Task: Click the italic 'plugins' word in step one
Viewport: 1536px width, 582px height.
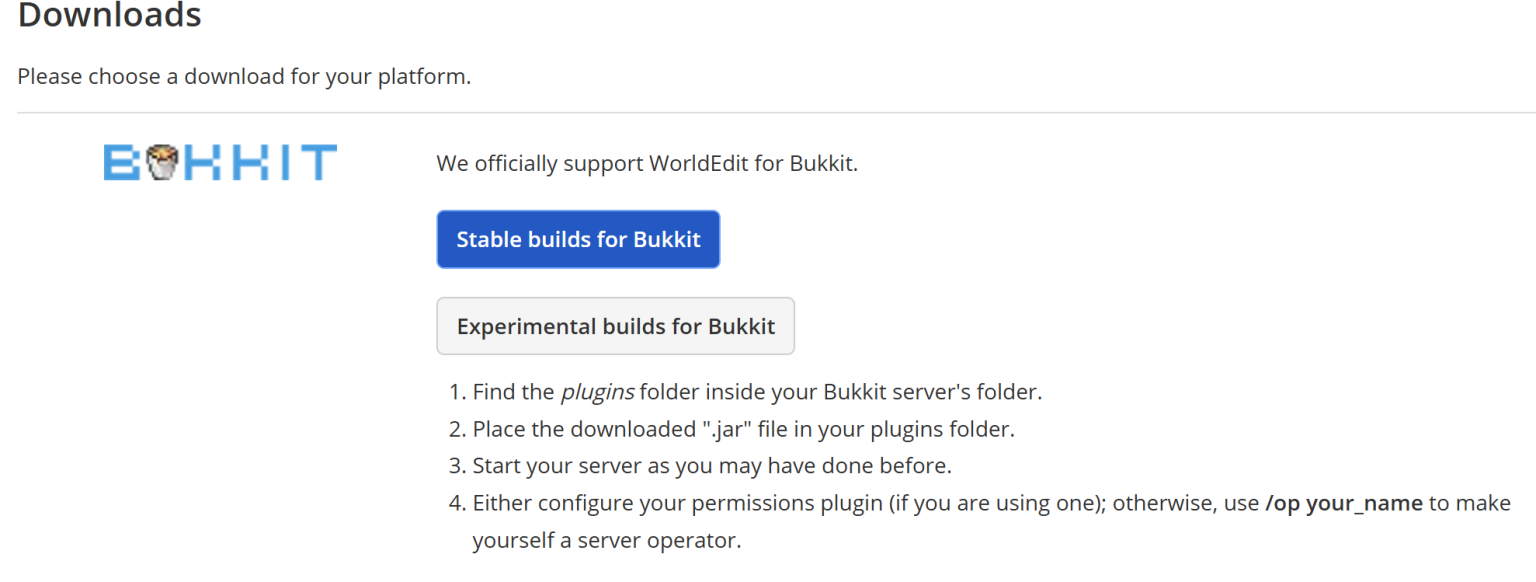Action: click(597, 392)
